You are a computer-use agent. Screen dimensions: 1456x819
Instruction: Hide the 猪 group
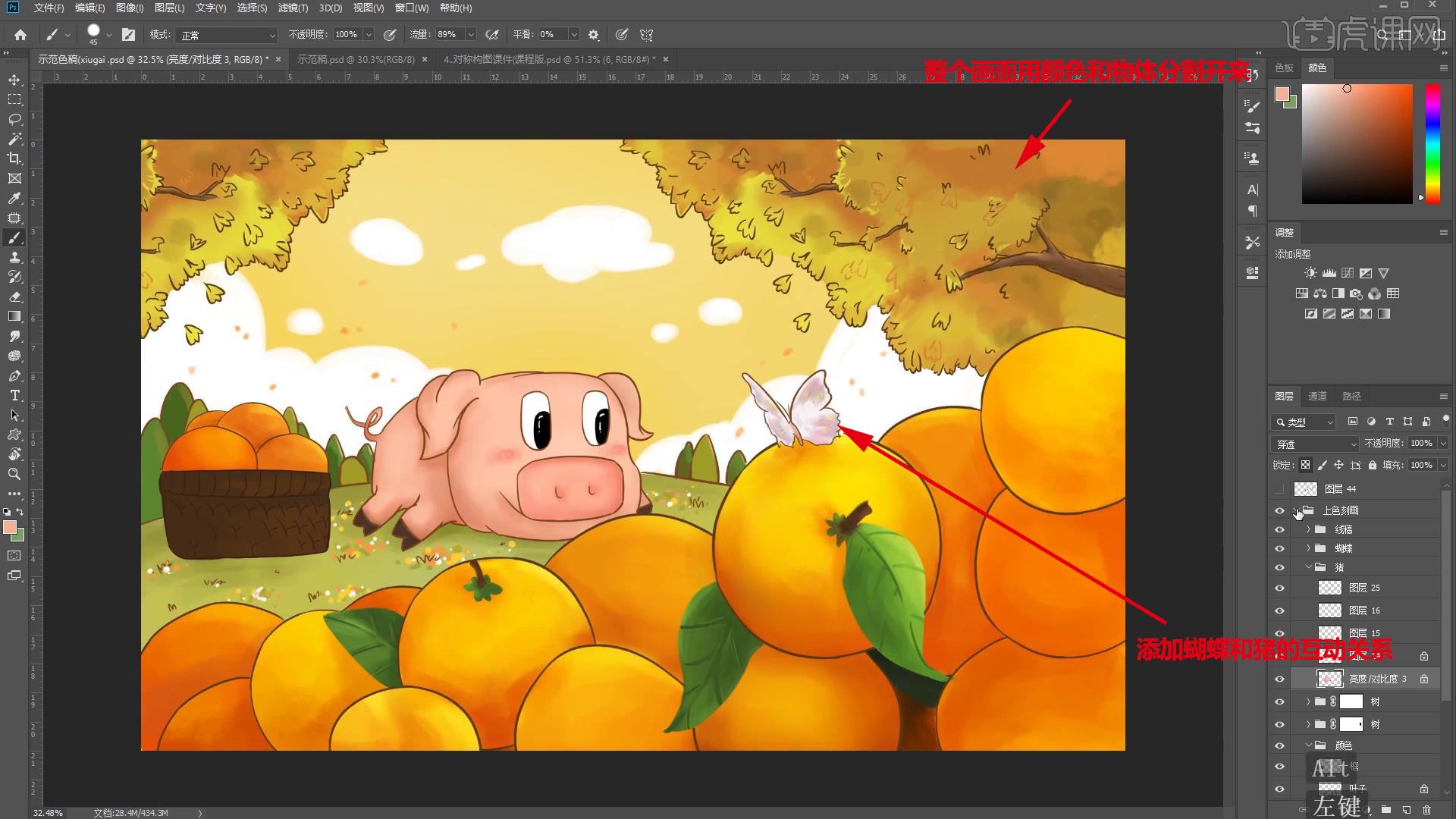pyautogui.click(x=1280, y=567)
